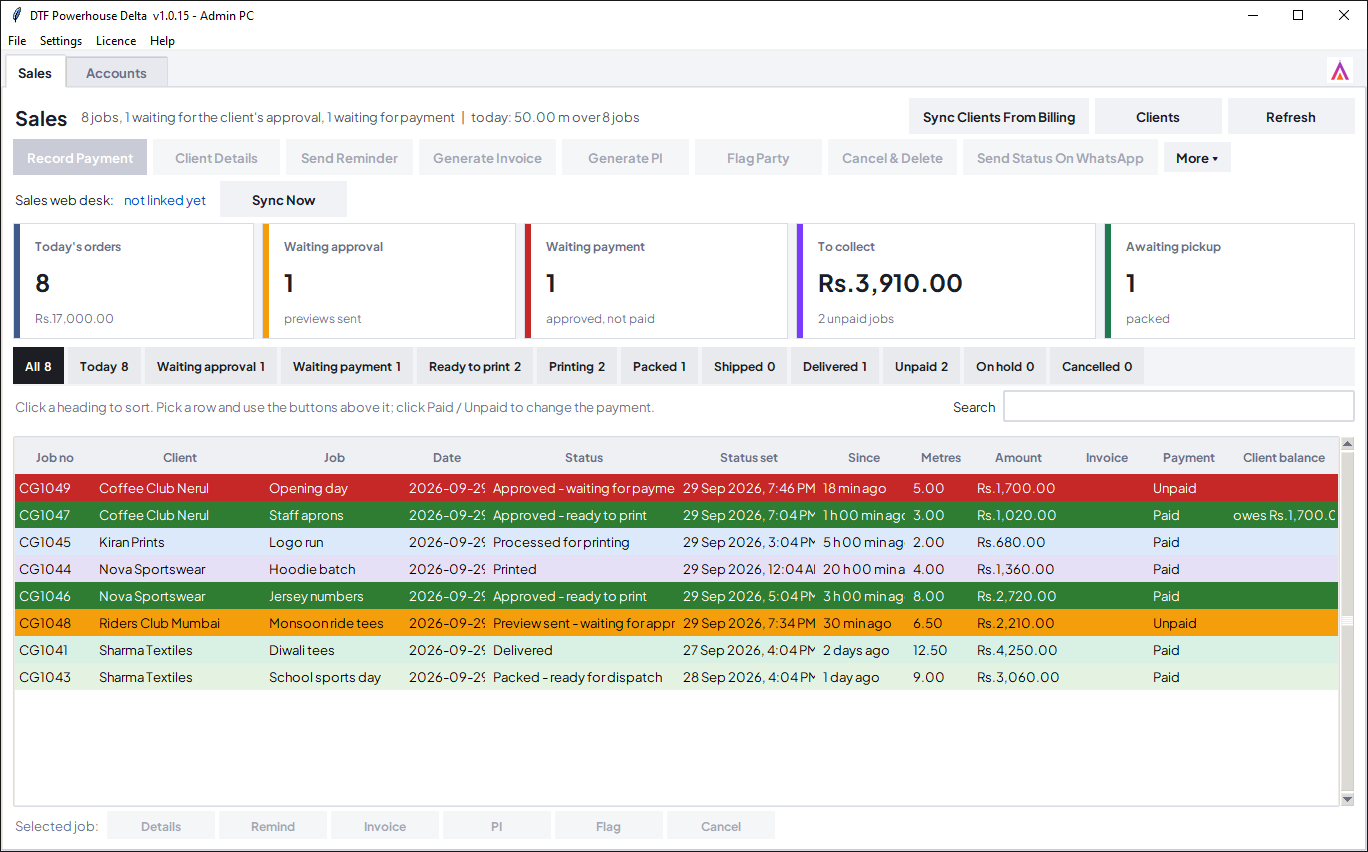The image size is (1368, 852).
Task: Open the Settings menu
Action: (x=61, y=41)
